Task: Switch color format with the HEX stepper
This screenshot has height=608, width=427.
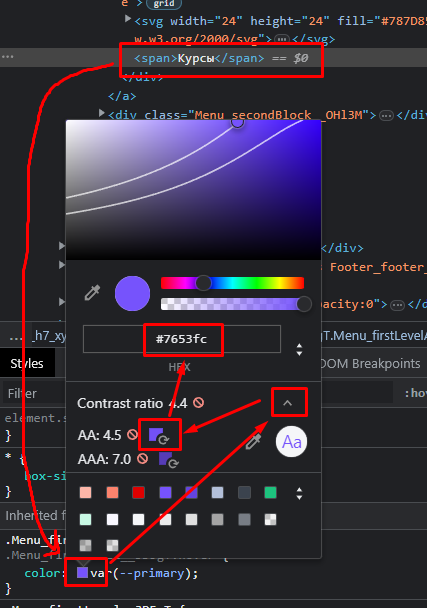Action: [x=299, y=349]
